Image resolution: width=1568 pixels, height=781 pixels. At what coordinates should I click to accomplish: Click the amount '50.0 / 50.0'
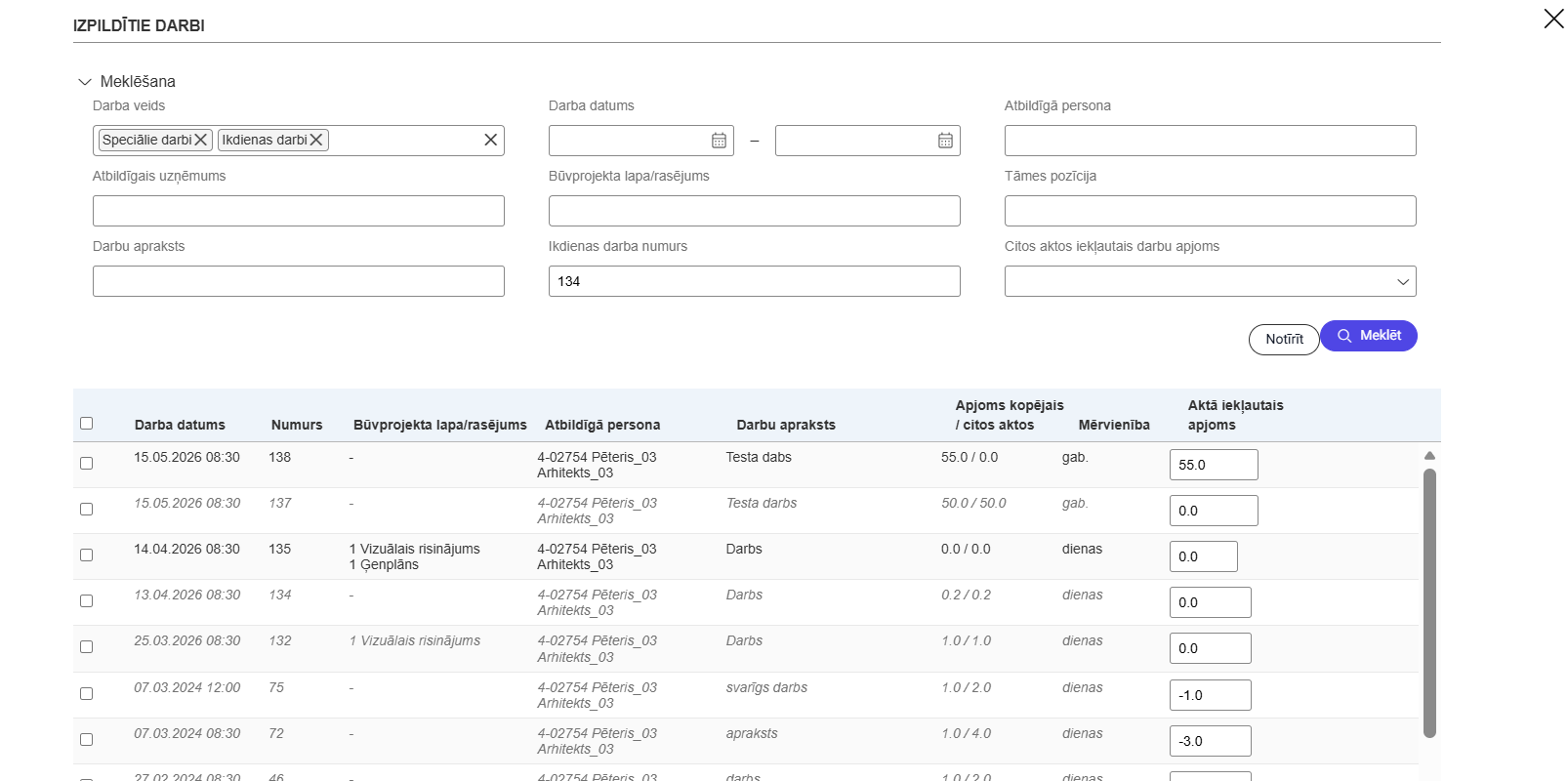973,503
